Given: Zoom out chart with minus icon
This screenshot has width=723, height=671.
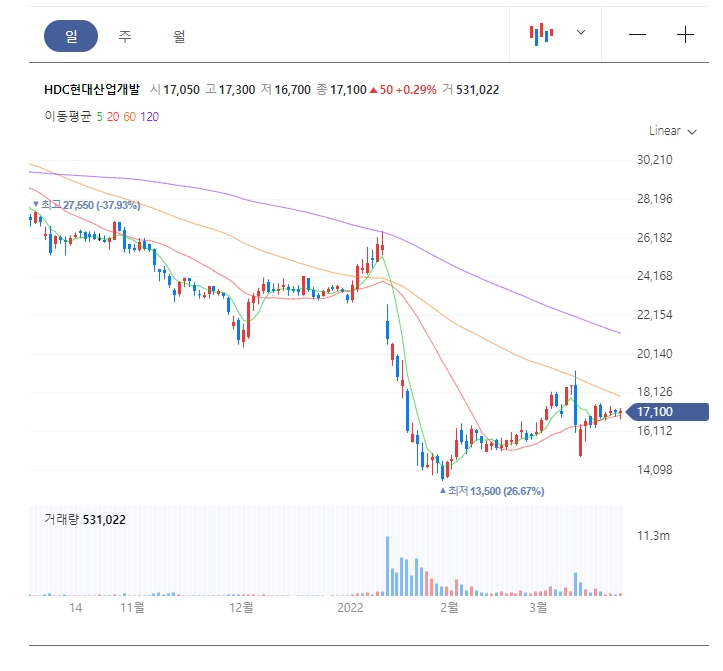Looking at the screenshot, I should (x=637, y=35).
